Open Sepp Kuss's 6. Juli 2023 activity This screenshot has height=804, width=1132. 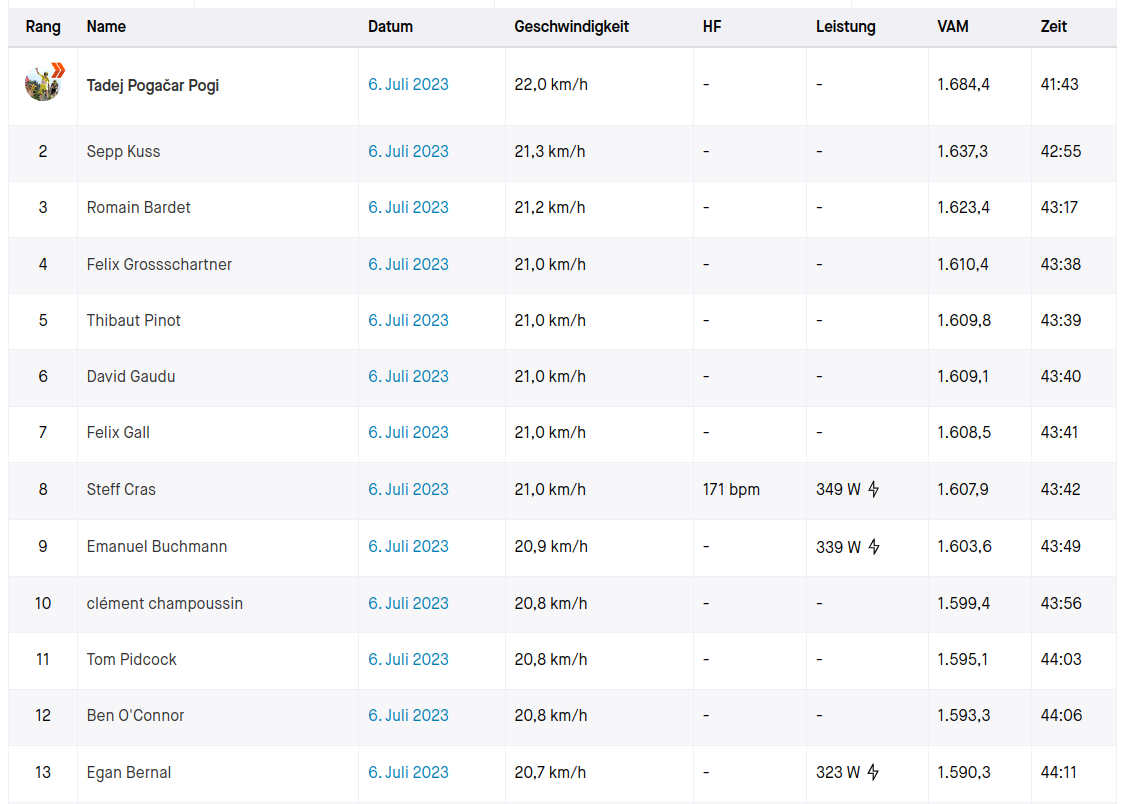(x=408, y=151)
